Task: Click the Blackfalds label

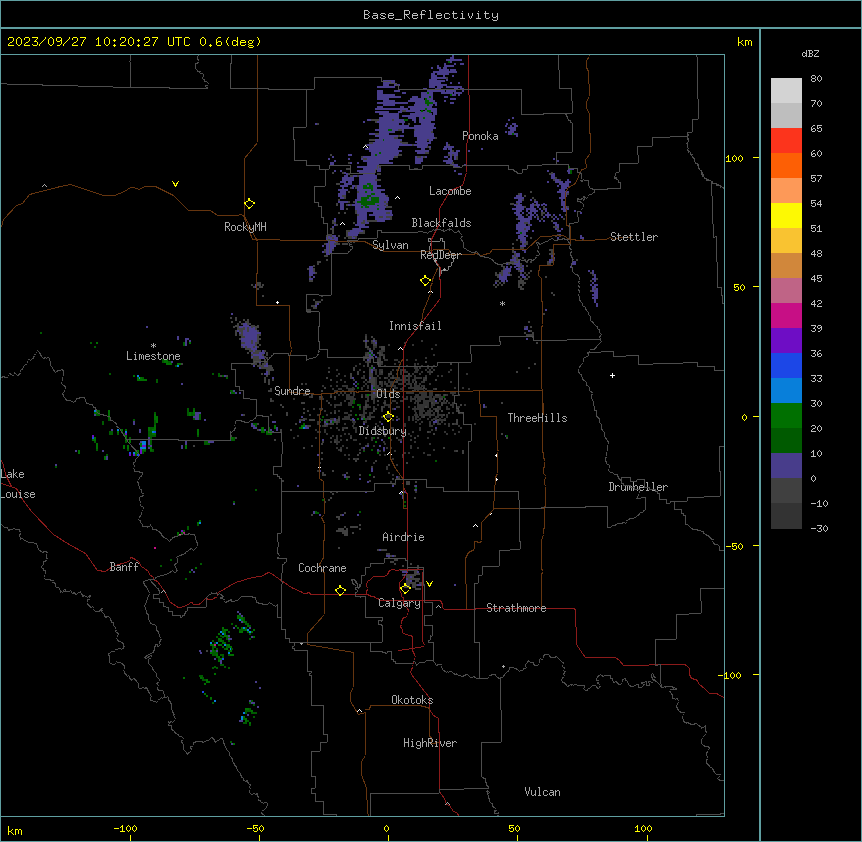Action: click(x=441, y=223)
